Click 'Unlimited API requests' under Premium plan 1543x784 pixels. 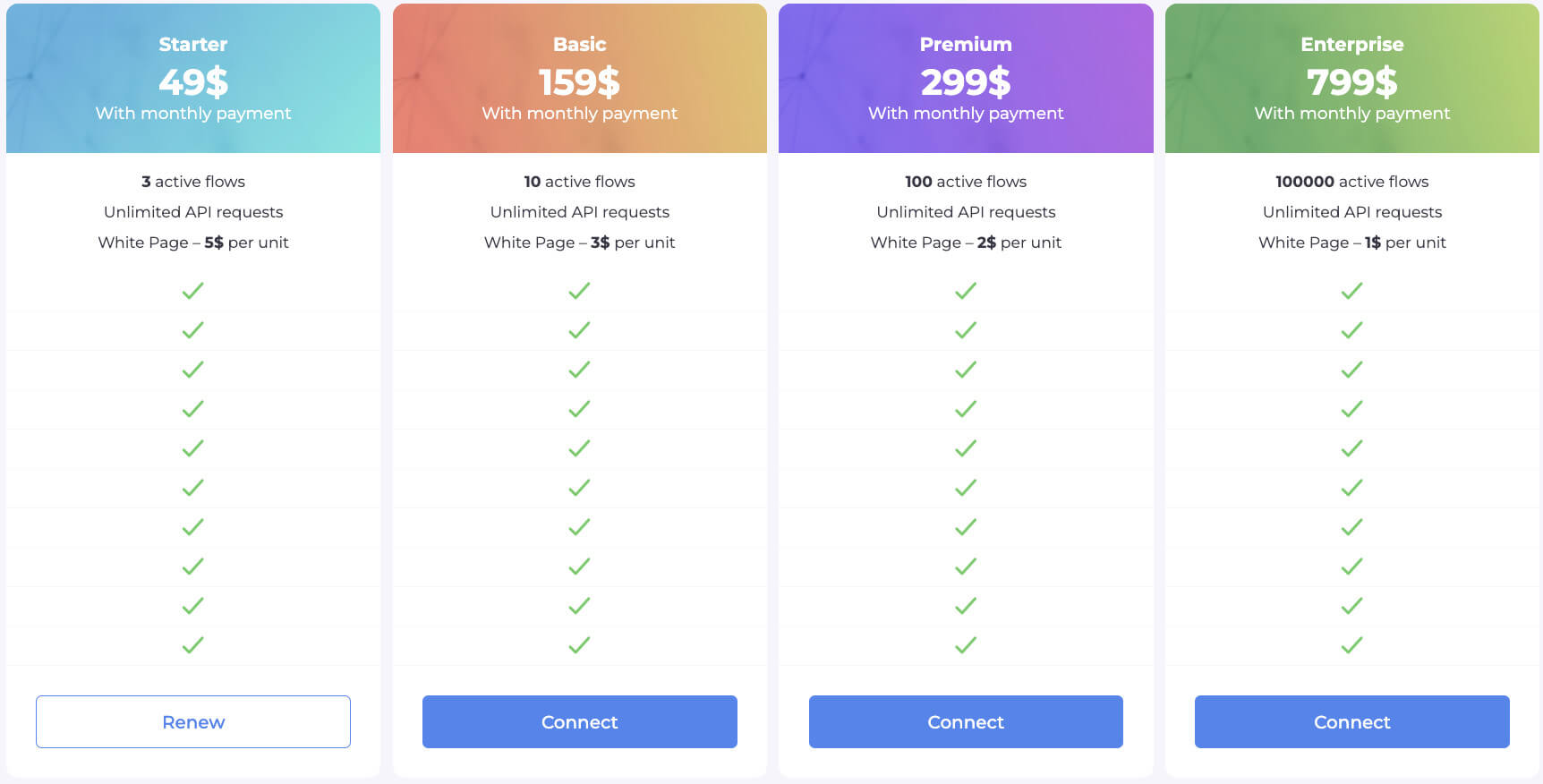966,212
